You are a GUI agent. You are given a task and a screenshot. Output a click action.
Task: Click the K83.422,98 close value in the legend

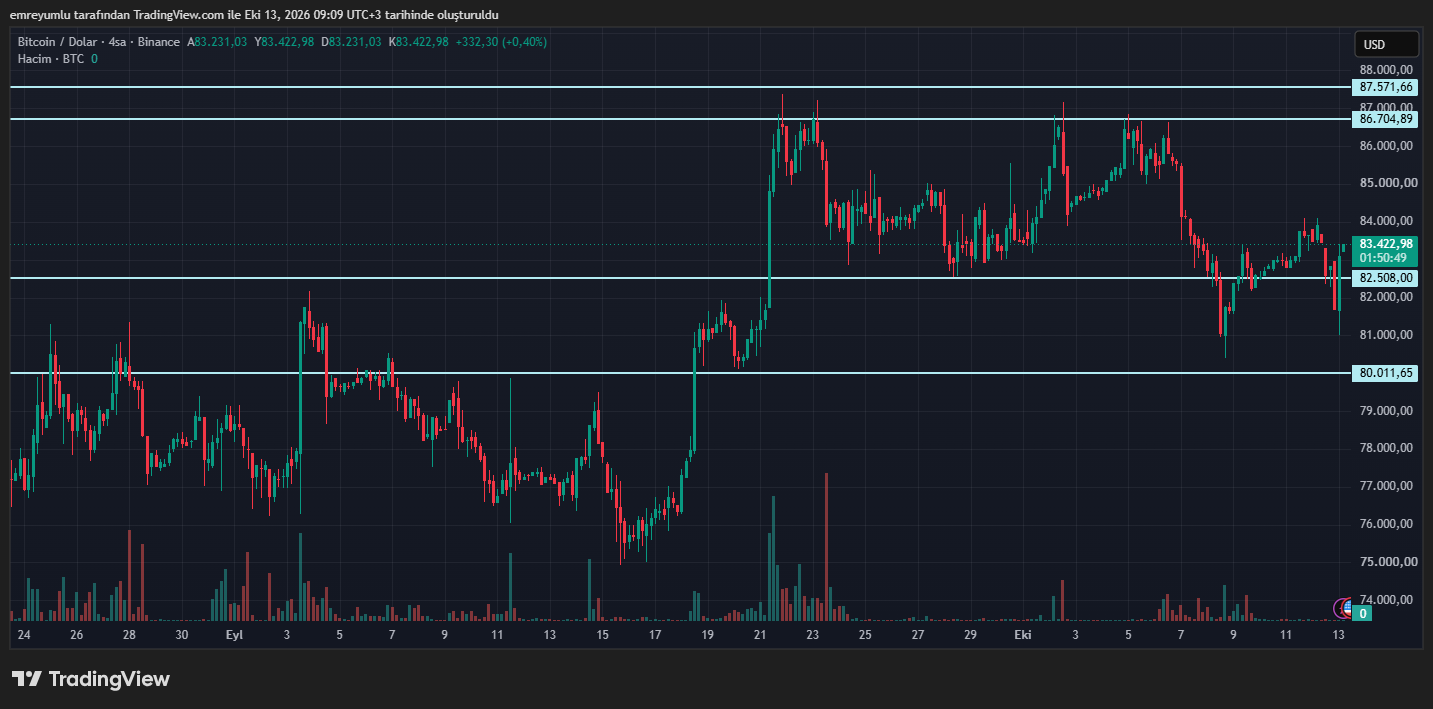[418, 42]
